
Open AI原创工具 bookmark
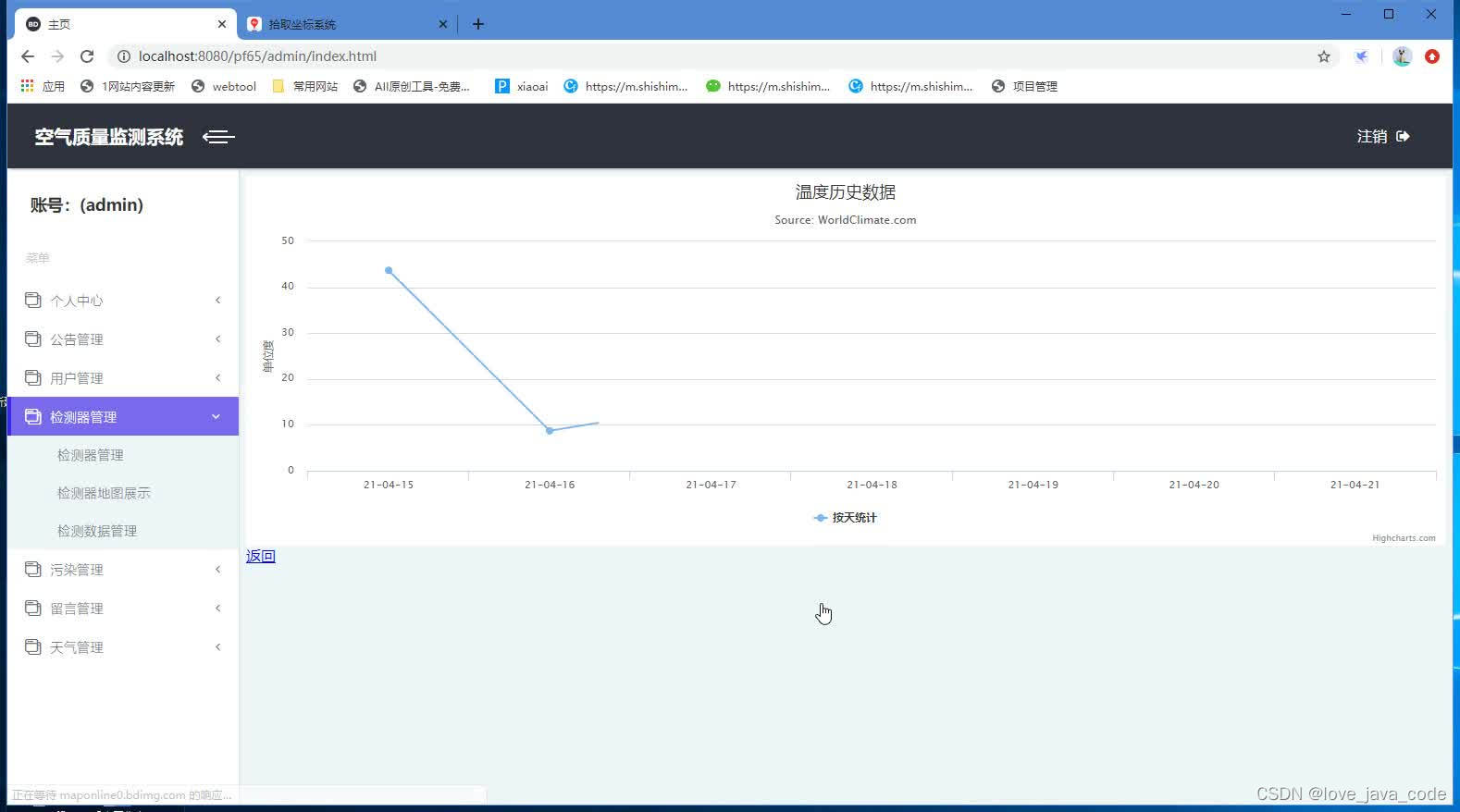coord(412,86)
